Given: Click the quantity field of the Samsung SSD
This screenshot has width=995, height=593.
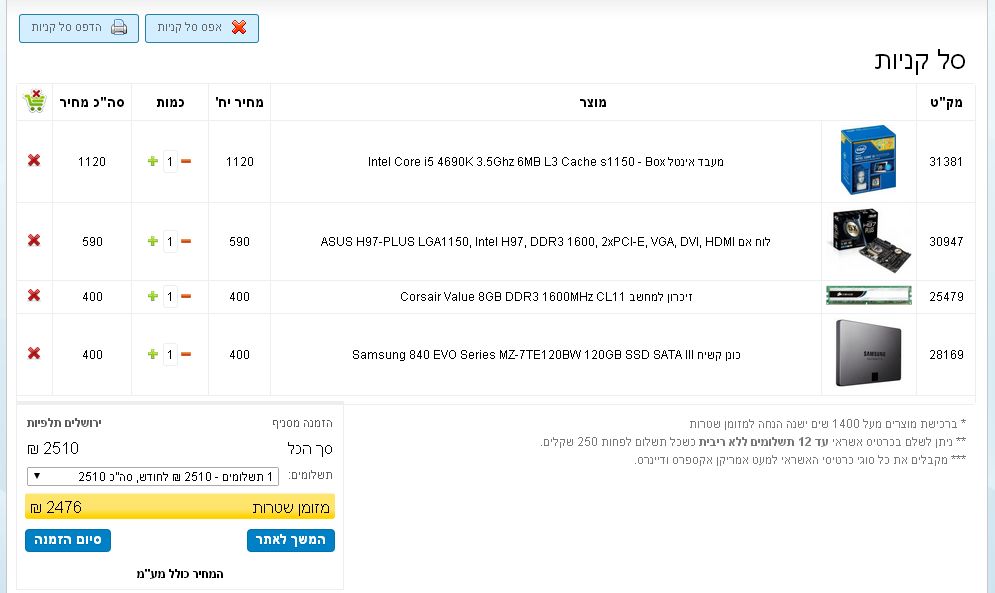Looking at the screenshot, I should [170, 354].
